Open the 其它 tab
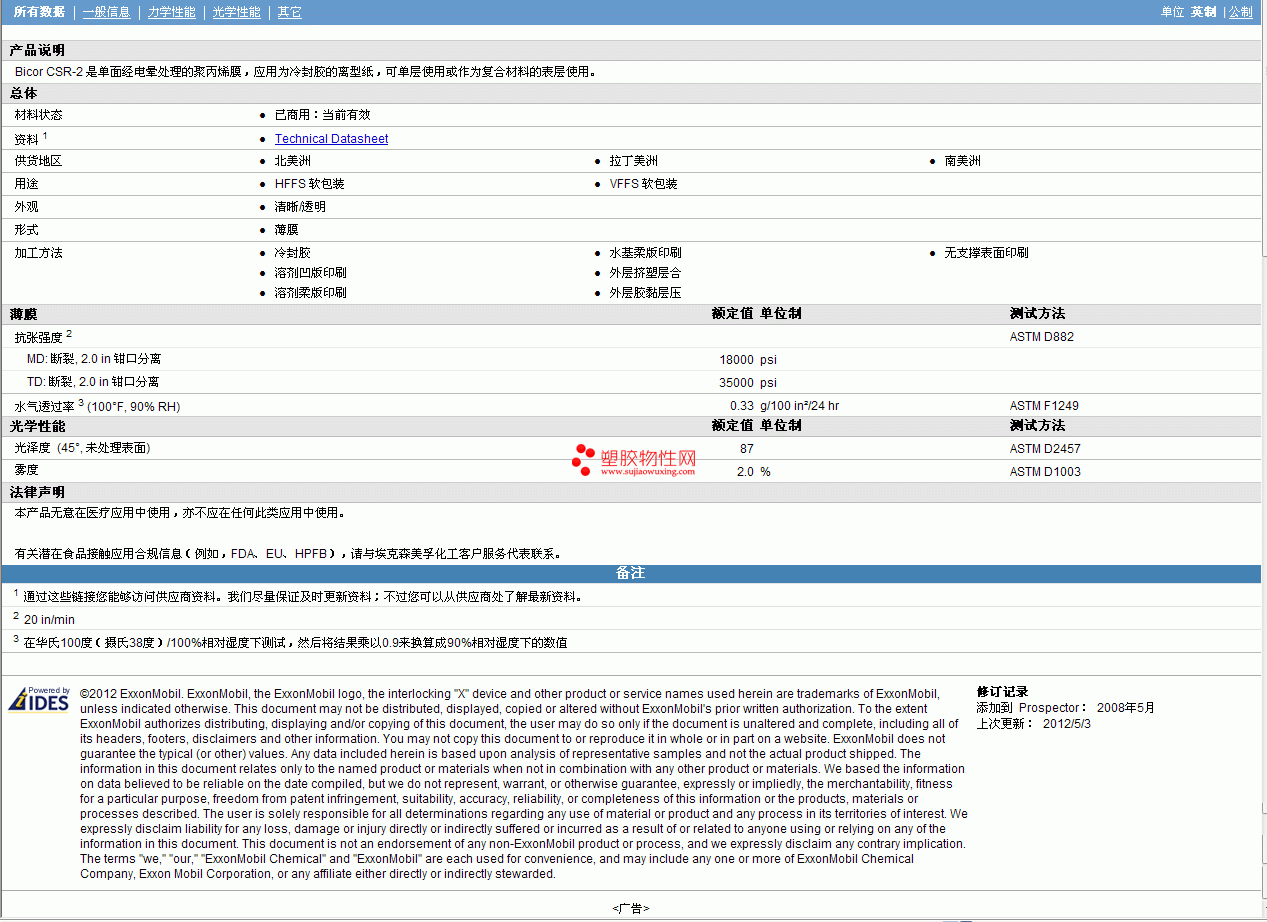The width and height of the screenshot is (1267, 922). 289,12
